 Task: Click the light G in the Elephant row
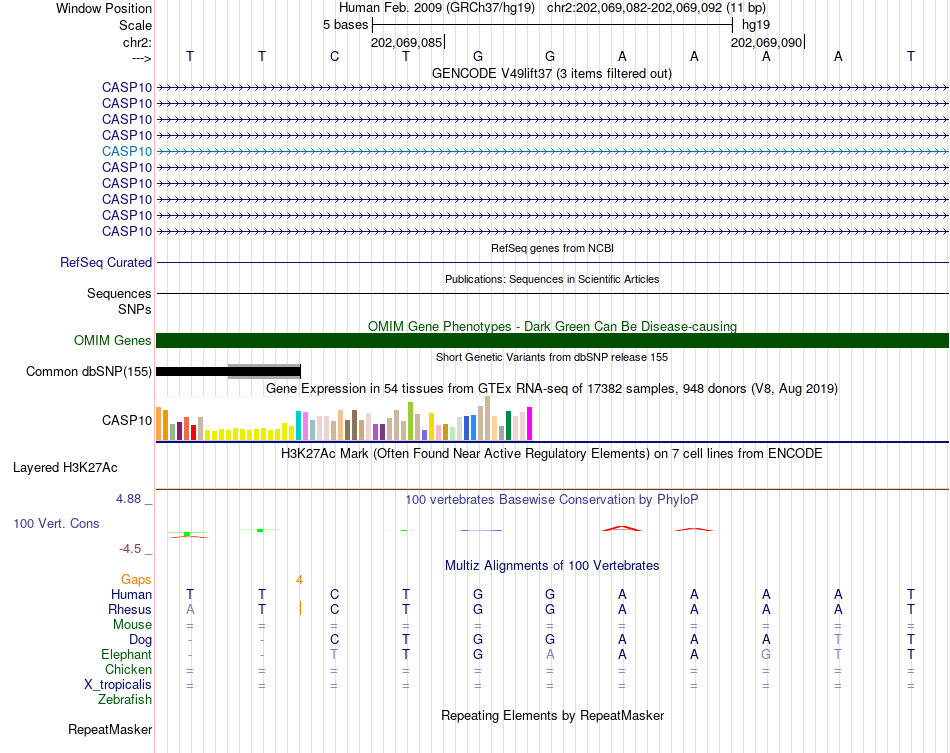pyautogui.click(x=766, y=654)
